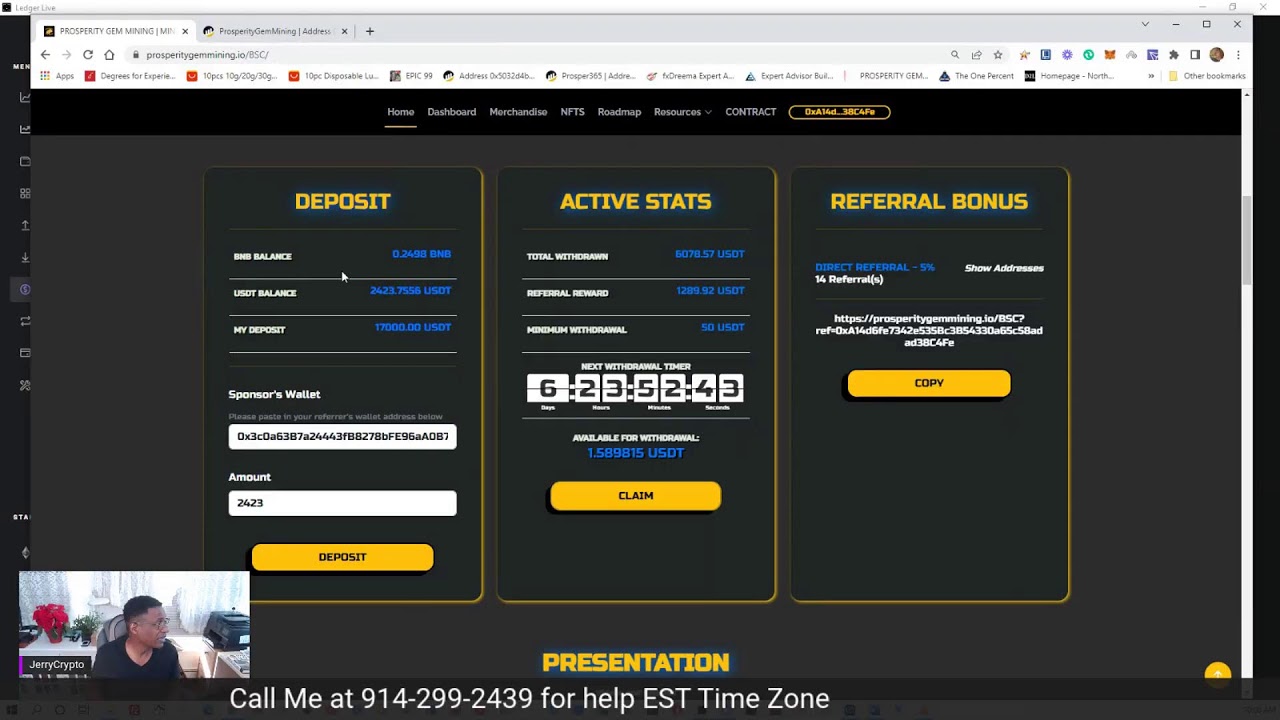Viewport: 1280px width, 720px height.
Task: Open the Roadmap nav item
Action: tap(619, 112)
